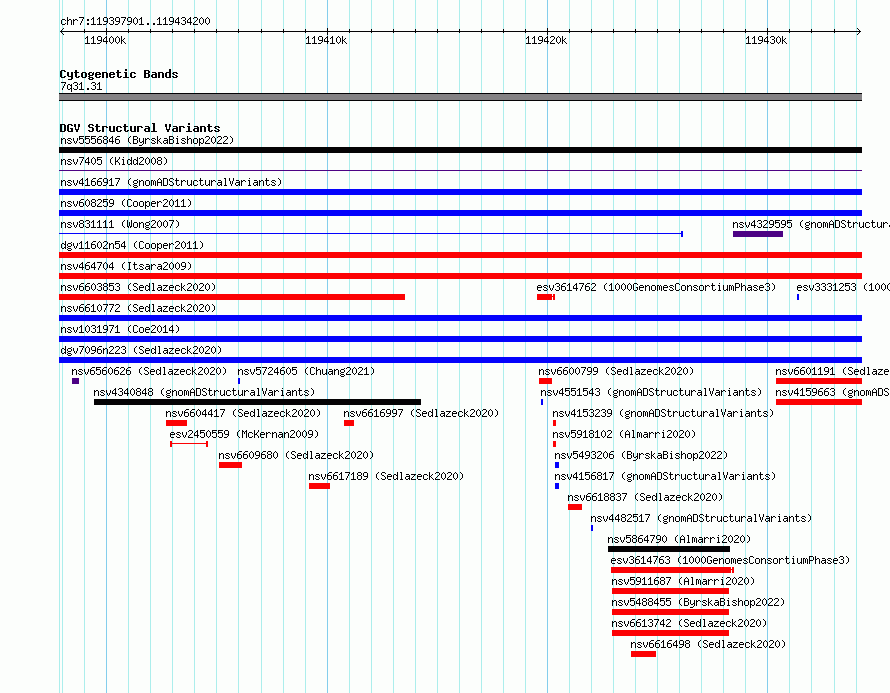
Task: Click the 119400k ruler position label
Action: tap(105, 40)
